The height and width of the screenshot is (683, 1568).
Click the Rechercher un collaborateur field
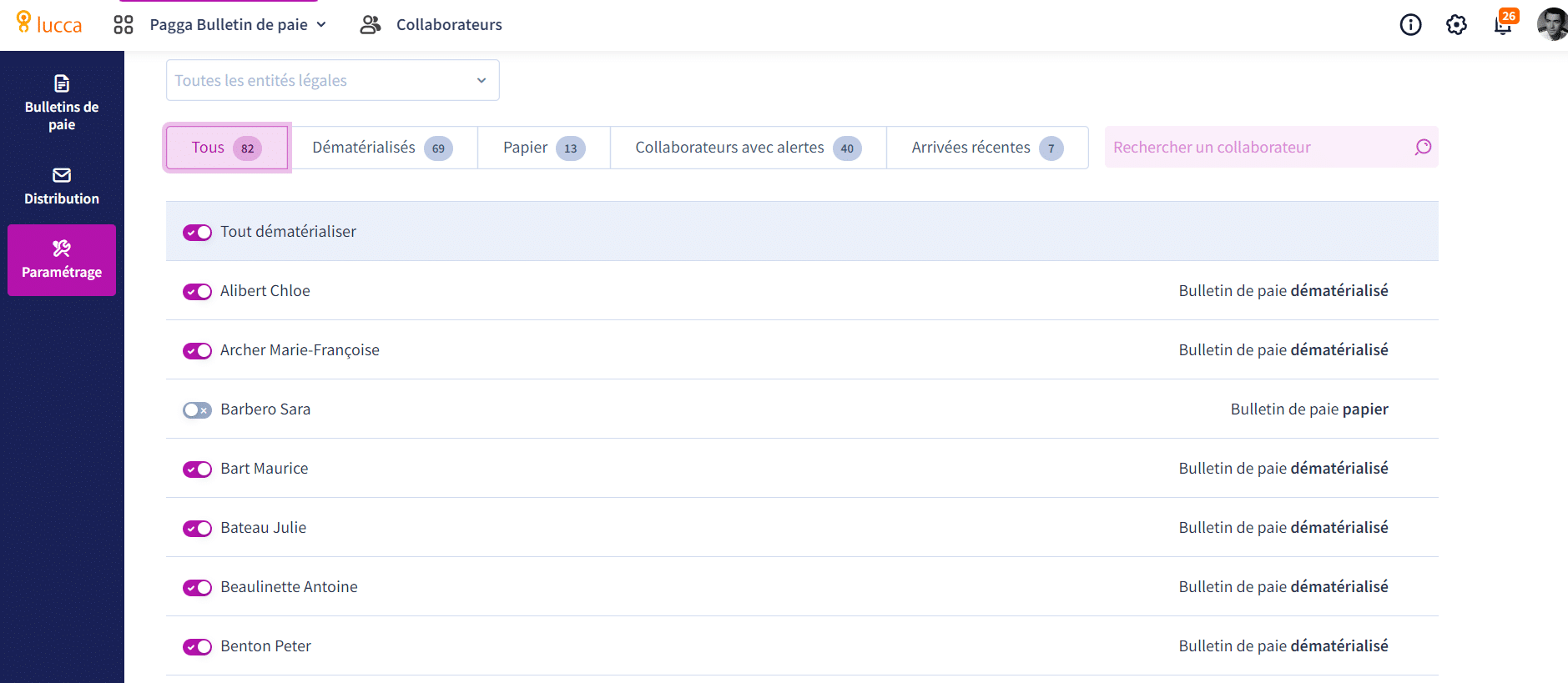(1256, 148)
